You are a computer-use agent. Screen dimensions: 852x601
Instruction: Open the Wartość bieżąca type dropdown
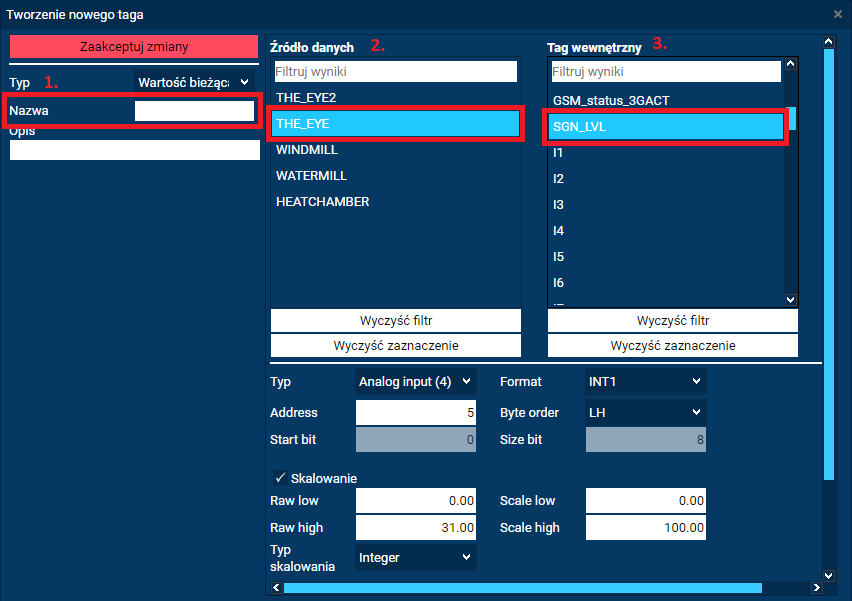coord(195,82)
